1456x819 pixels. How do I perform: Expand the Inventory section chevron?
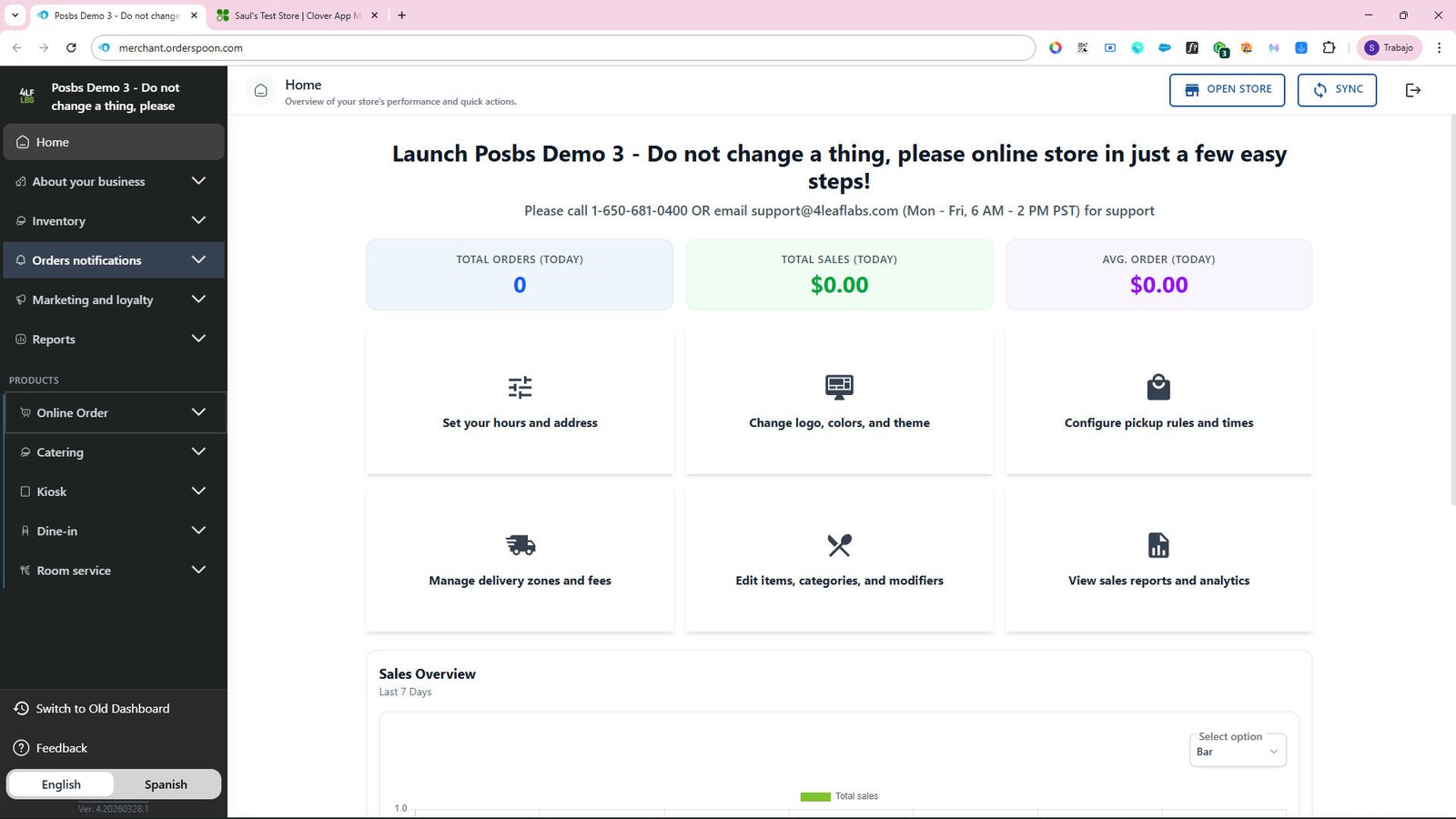point(198,220)
